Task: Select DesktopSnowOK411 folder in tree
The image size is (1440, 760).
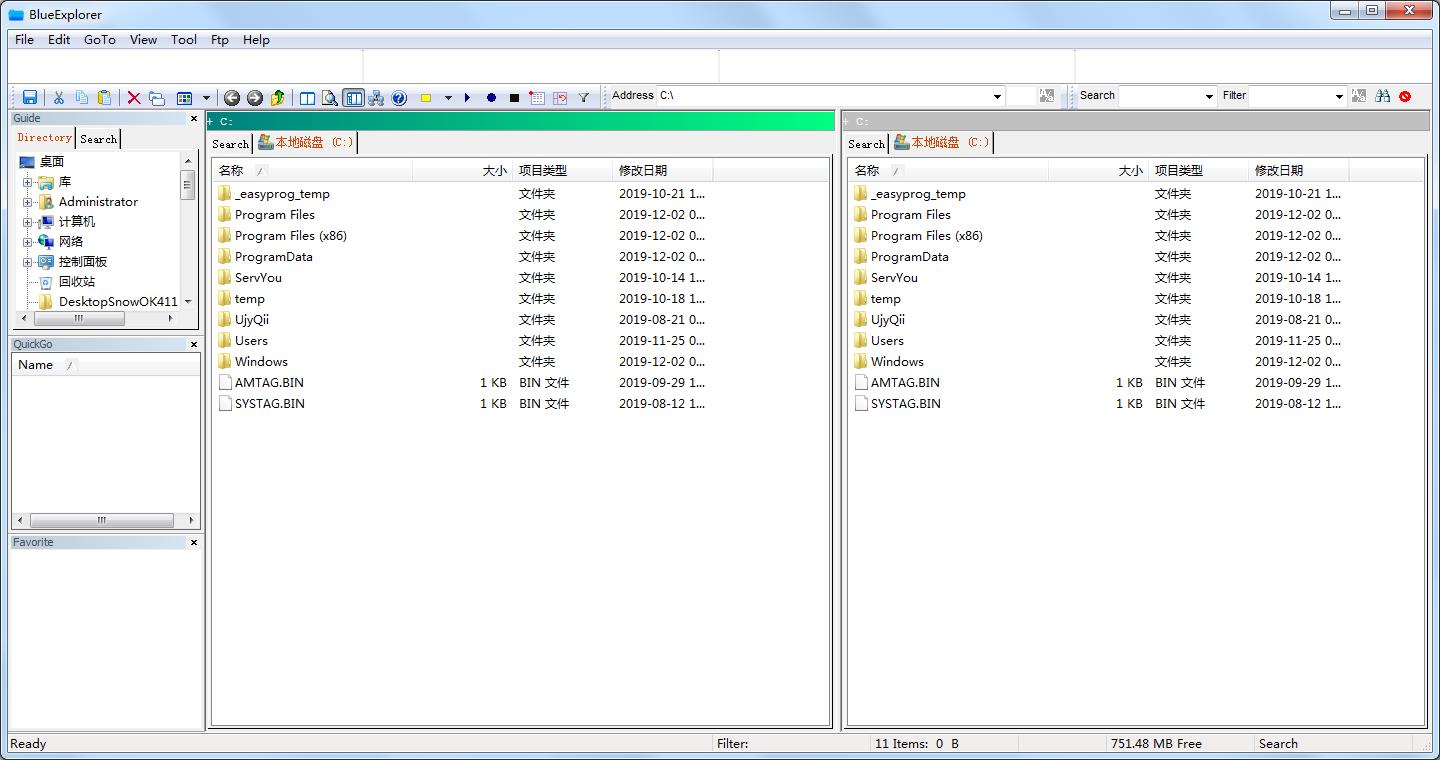Action: [x=118, y=302]
